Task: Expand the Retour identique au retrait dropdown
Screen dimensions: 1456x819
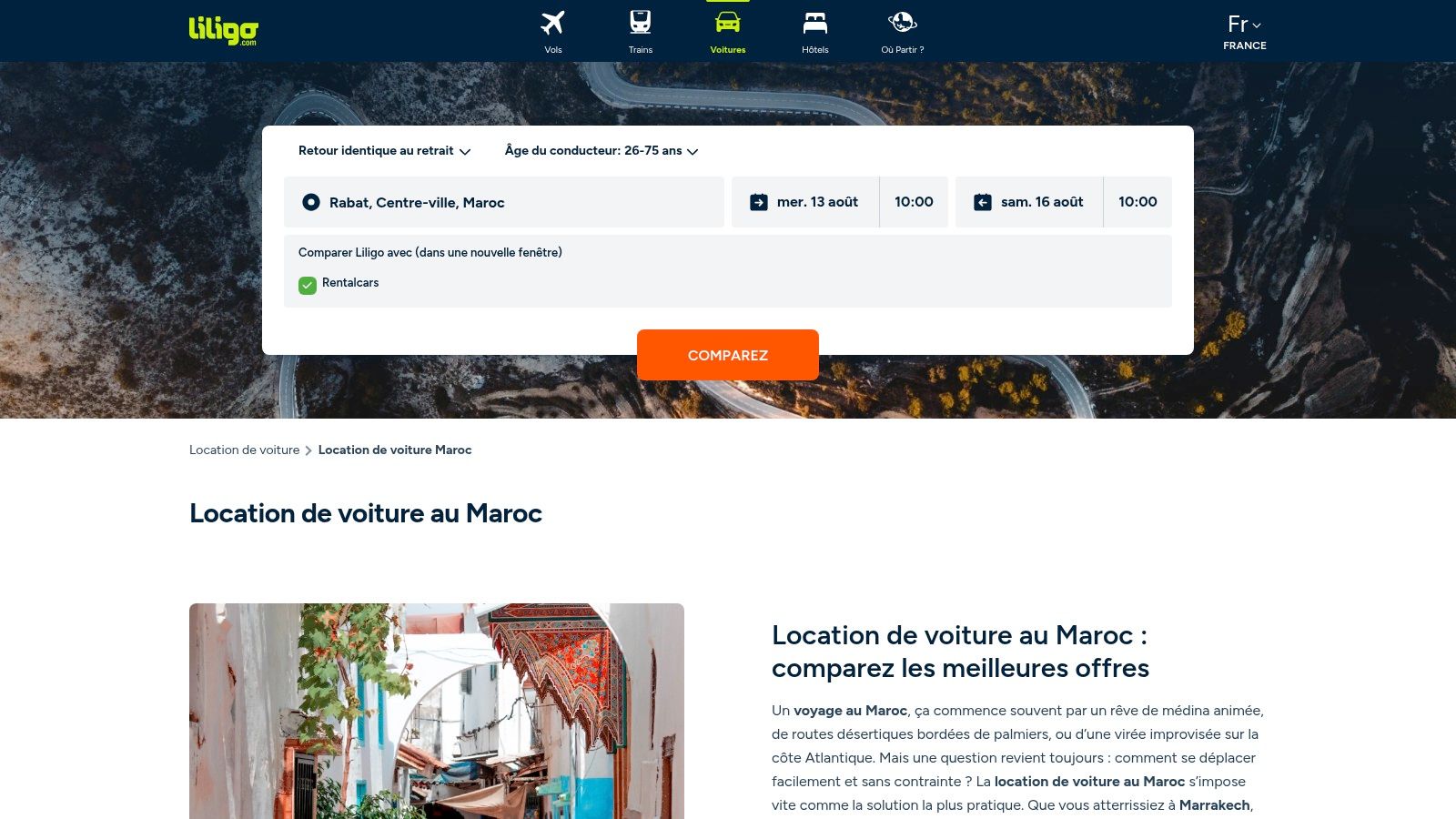Action: 384,151
